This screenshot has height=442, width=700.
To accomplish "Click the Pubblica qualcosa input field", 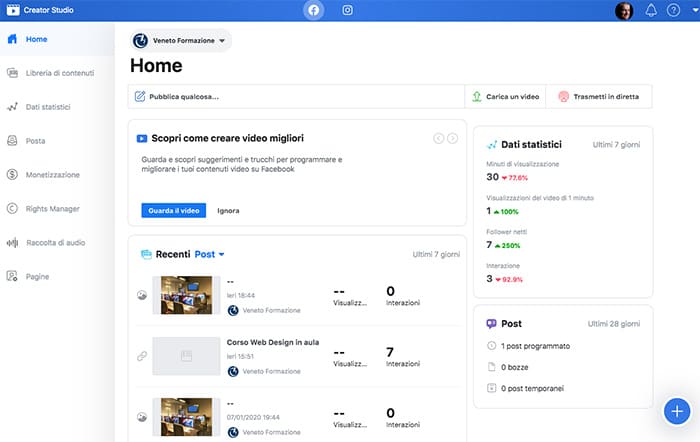I will (x=296, y=96).
